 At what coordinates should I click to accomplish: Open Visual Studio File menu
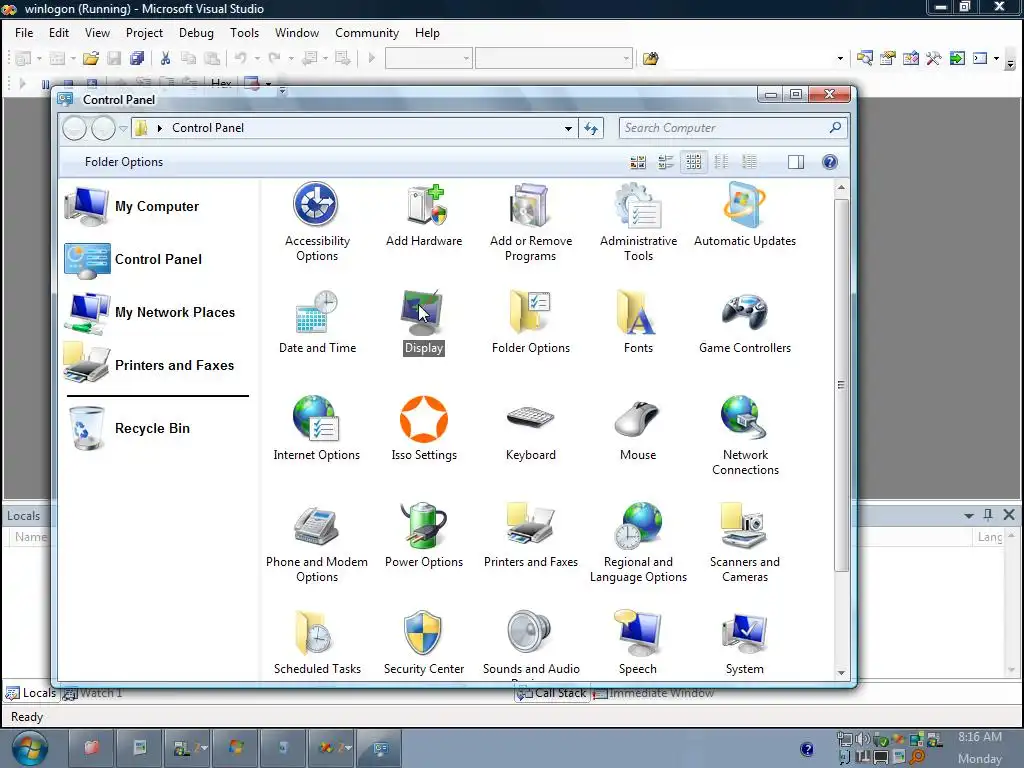24,33
